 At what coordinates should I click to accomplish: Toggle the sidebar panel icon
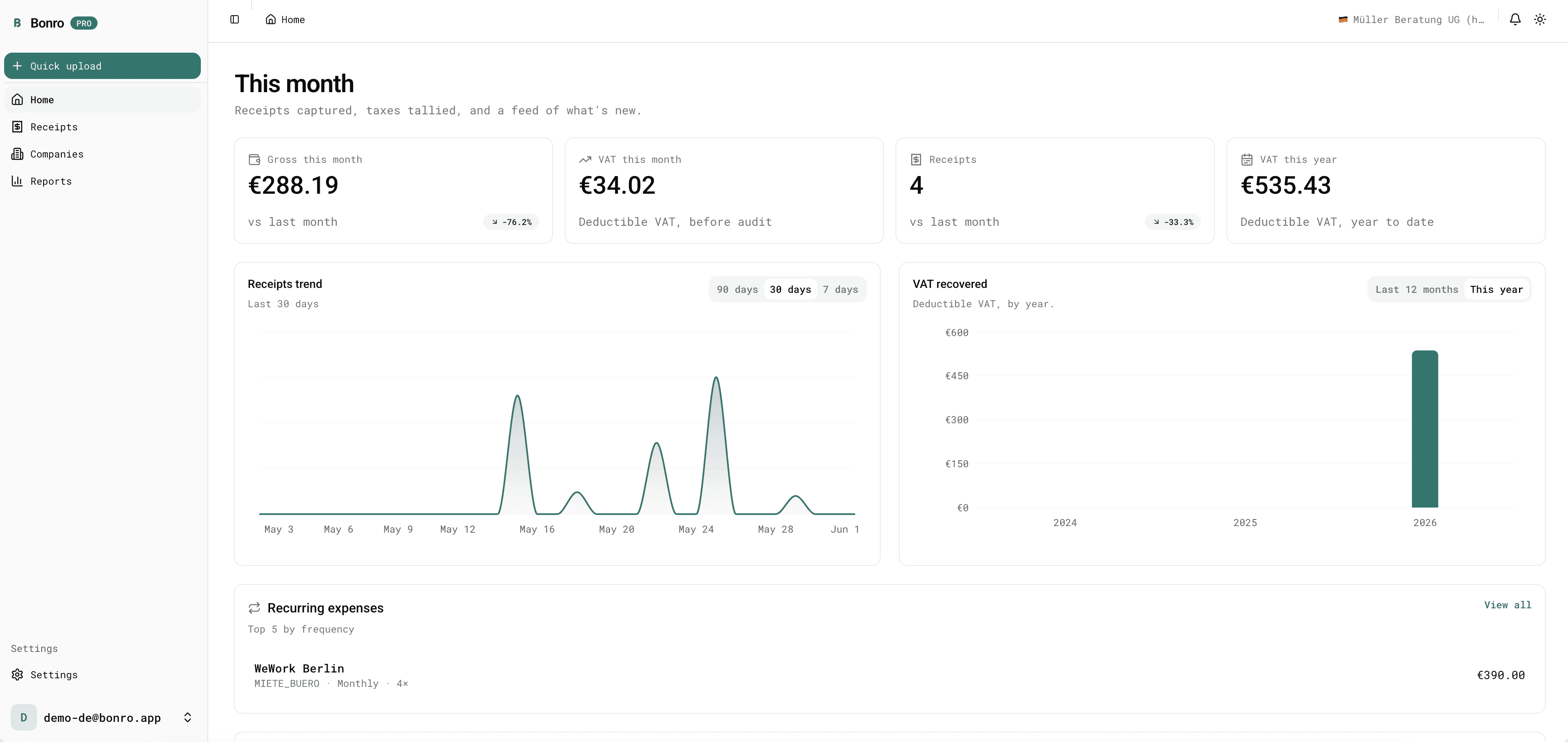click(234, 19)
